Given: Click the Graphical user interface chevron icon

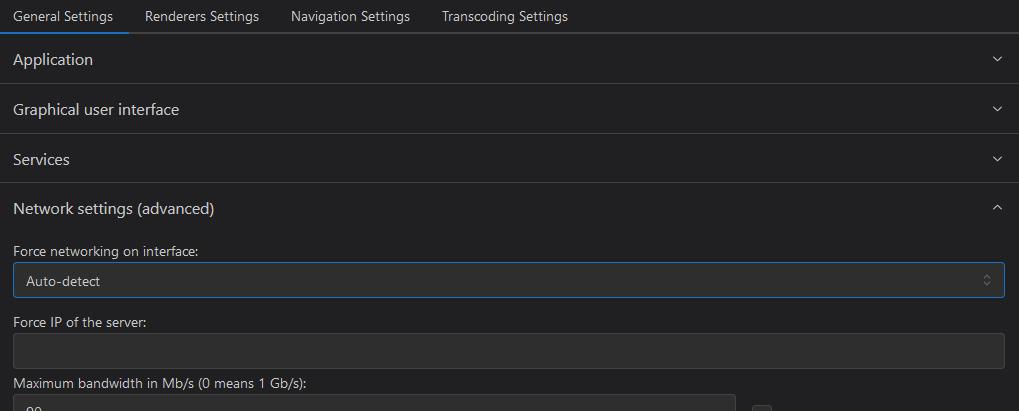Looking at the screenshot, I should tap(997, 109).
